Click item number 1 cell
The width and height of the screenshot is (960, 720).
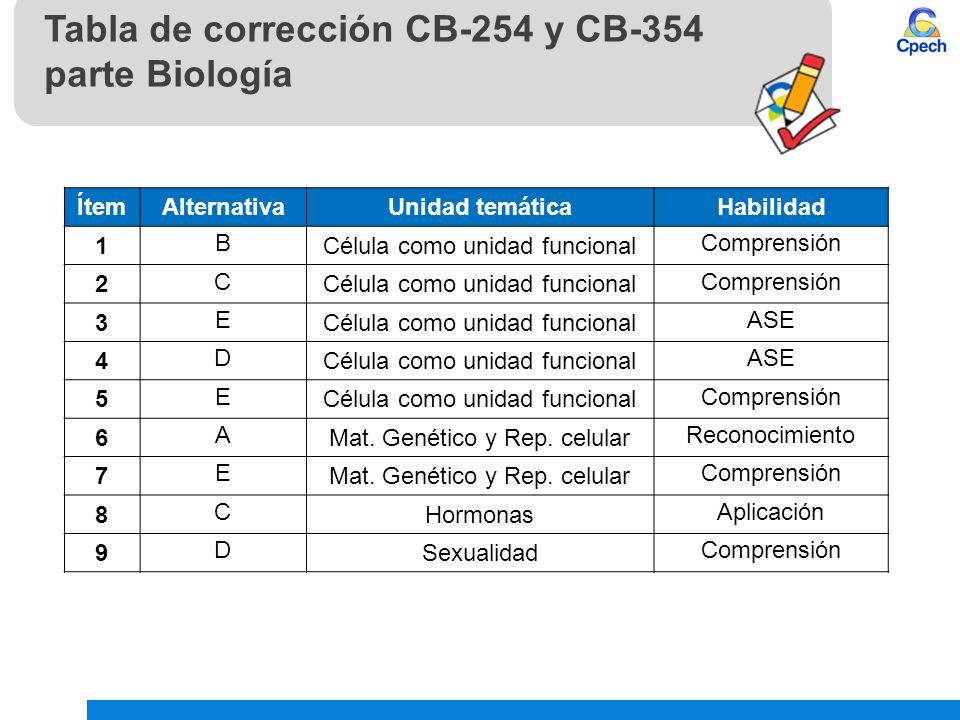[x=102, y=246]
